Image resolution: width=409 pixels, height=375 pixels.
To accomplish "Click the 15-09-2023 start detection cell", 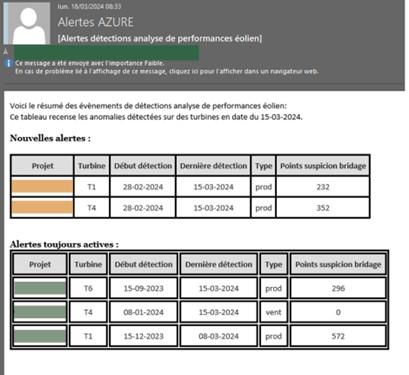I will (143, 288).
